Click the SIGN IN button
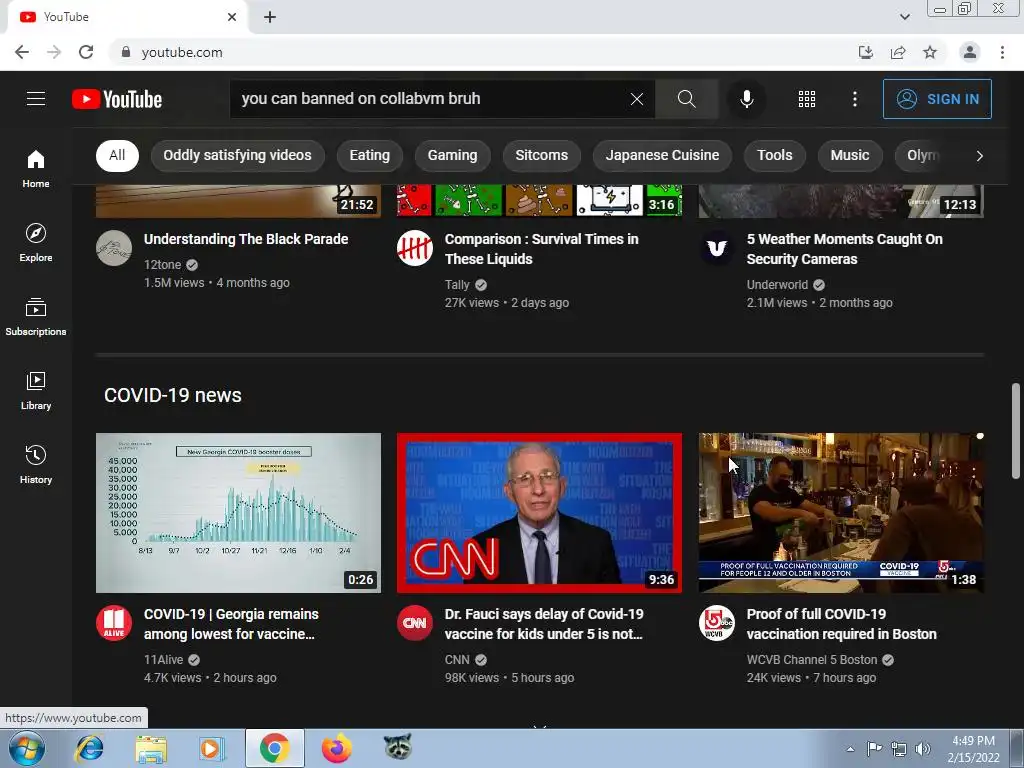 (x=937, y=99)
